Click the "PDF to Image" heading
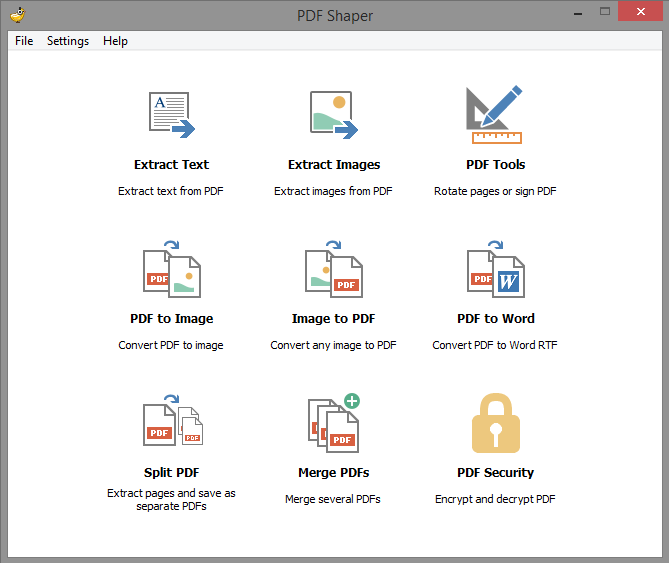Viewport: 669px width, 563px height. point(172,319)
